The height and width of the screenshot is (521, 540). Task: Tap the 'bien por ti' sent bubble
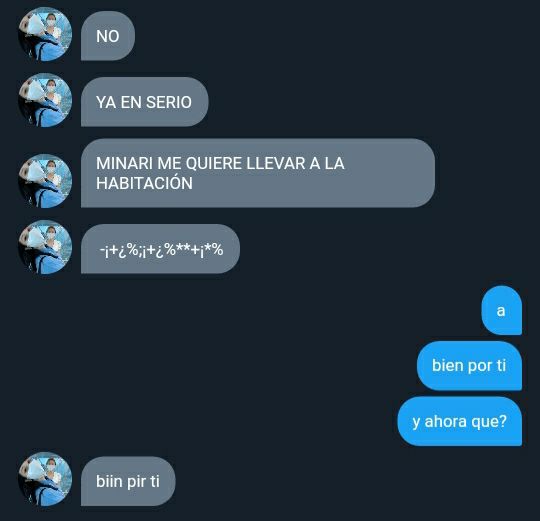pyautogui.click(x=469, y=366)
